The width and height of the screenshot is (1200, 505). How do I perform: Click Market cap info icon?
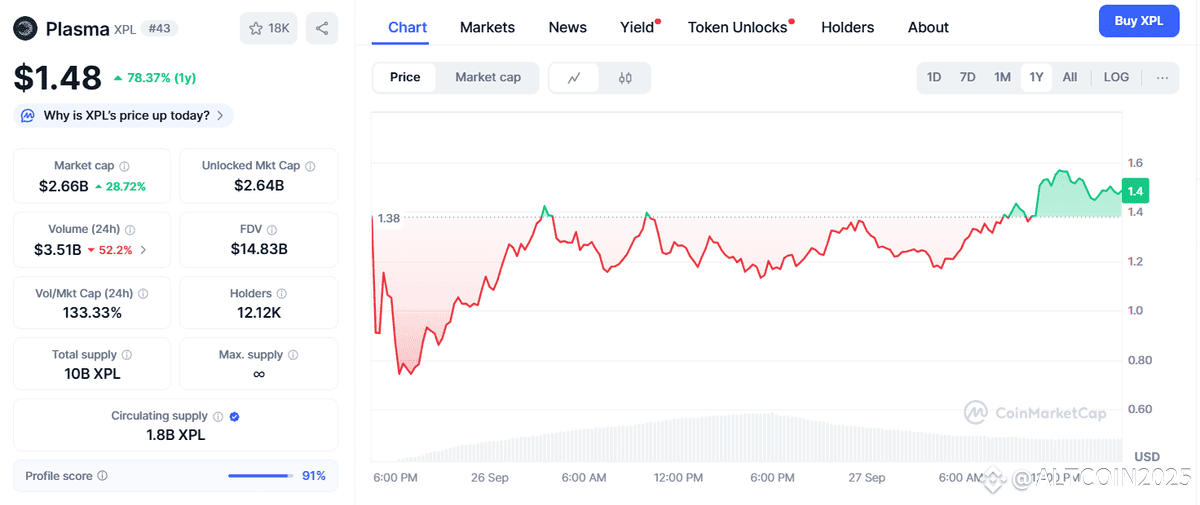point(124,166)
